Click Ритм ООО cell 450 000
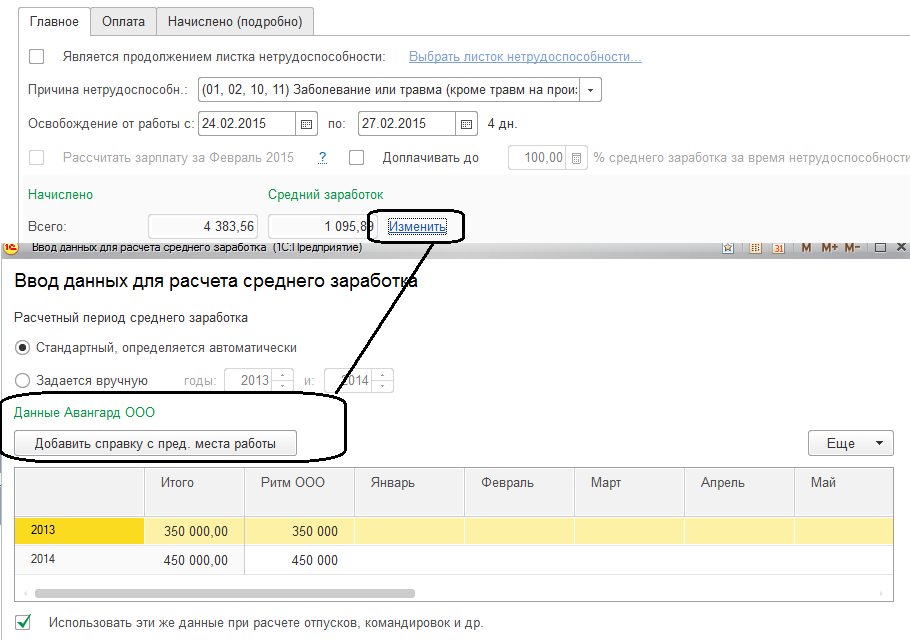Image resolution: width=910 pixels, height=640 pixels. click(299, 561)
